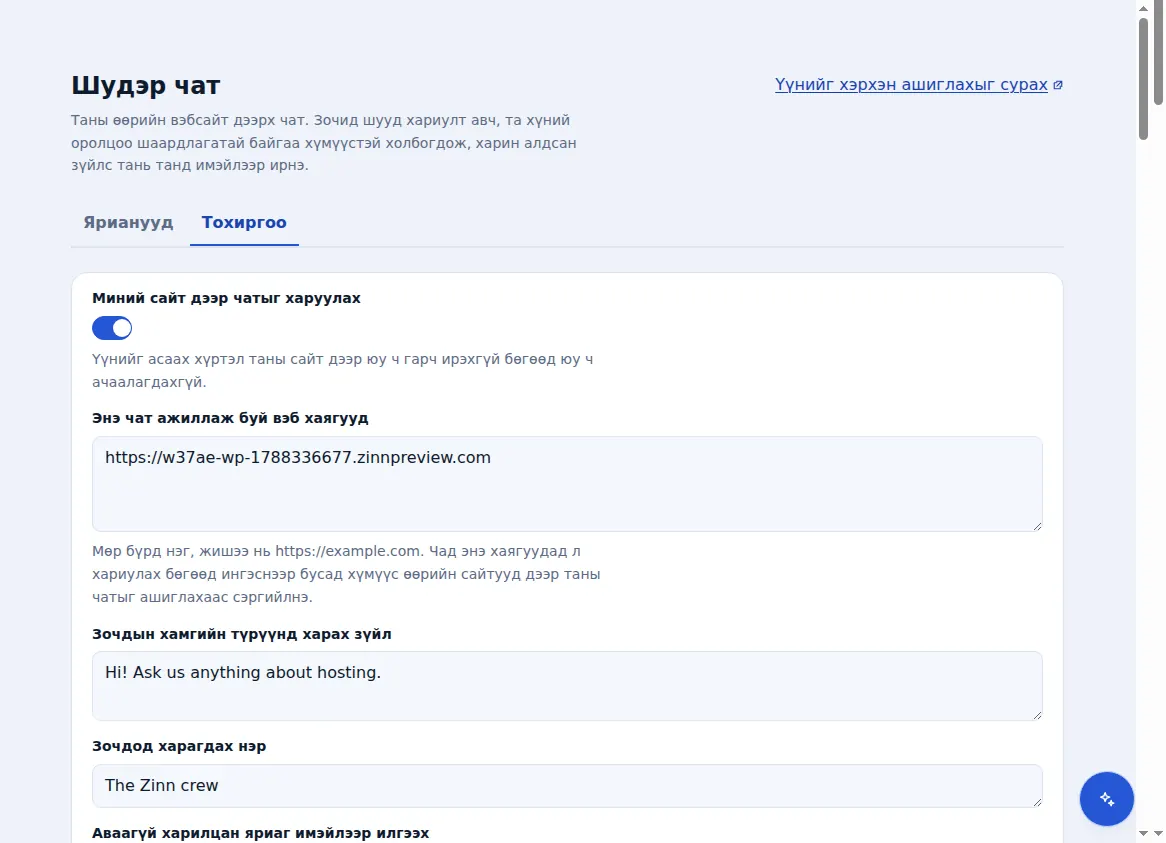Click the scrollbar up arrow
The width and height of the screenshot is (1166, 843).
pyautogui.click(x=1143, y=8)
